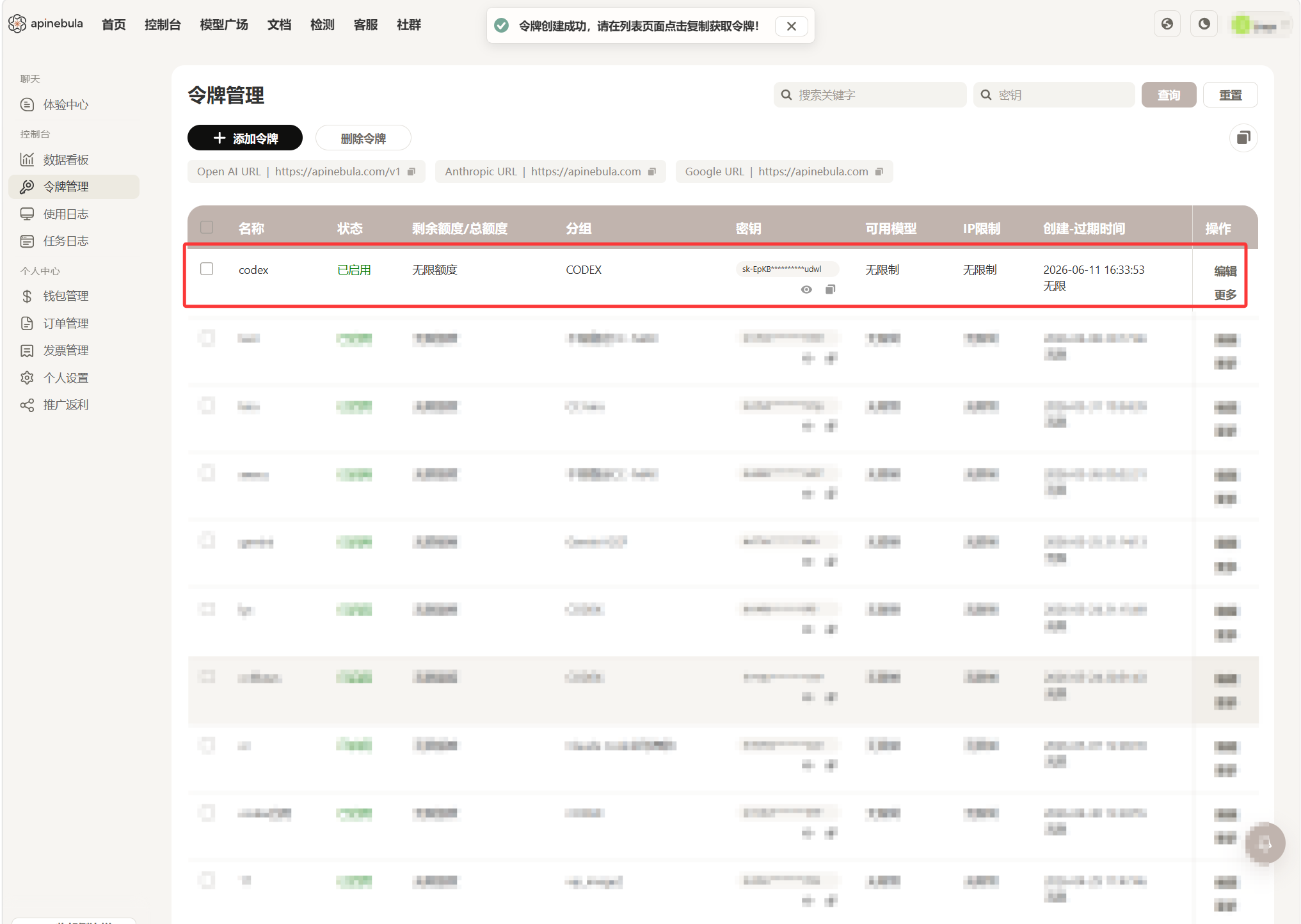Toggle the select-all header checkbox
Screen dimensions: 1301x924
tap(207, 227)
